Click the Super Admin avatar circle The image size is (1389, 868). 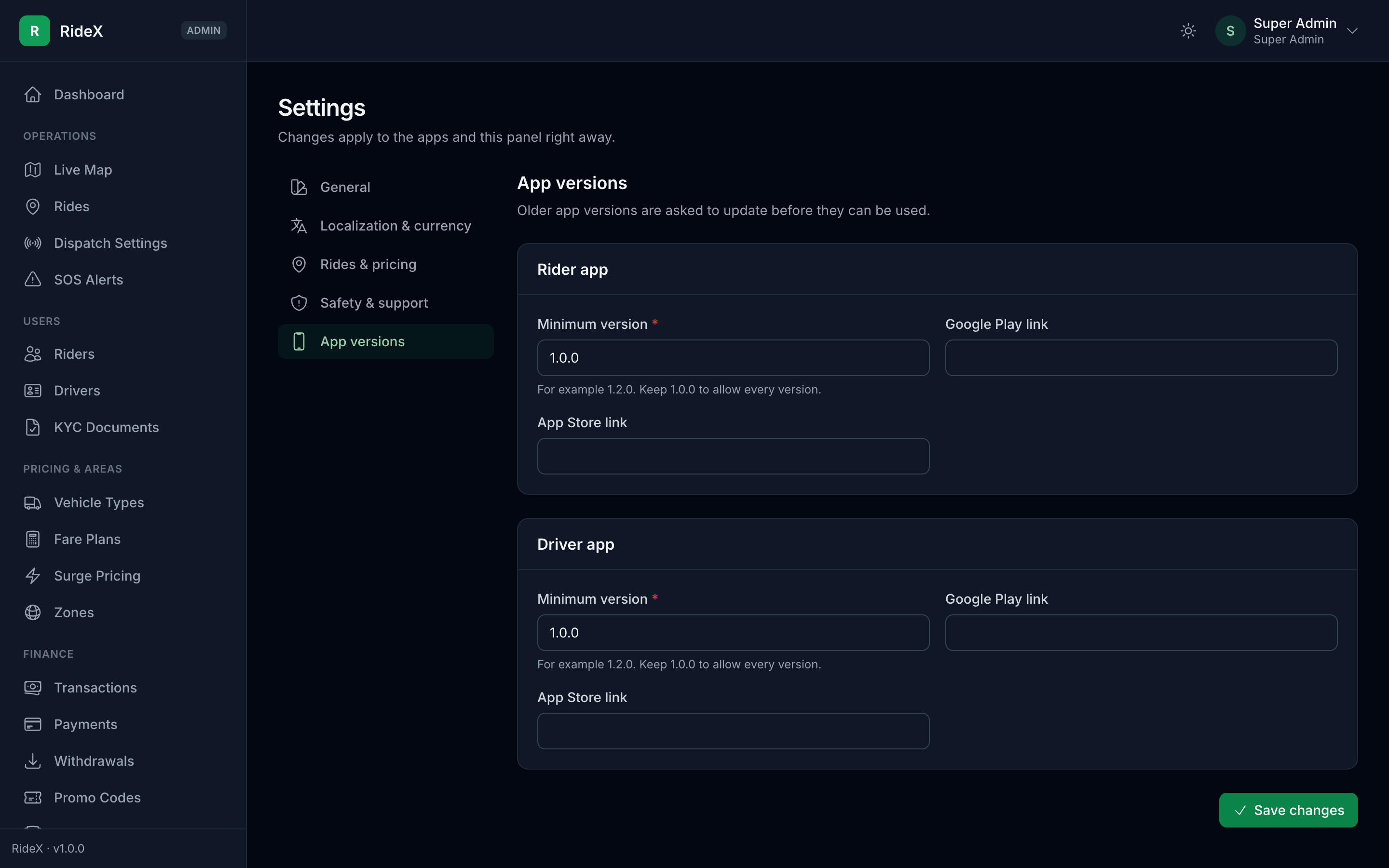point(1230,31)
